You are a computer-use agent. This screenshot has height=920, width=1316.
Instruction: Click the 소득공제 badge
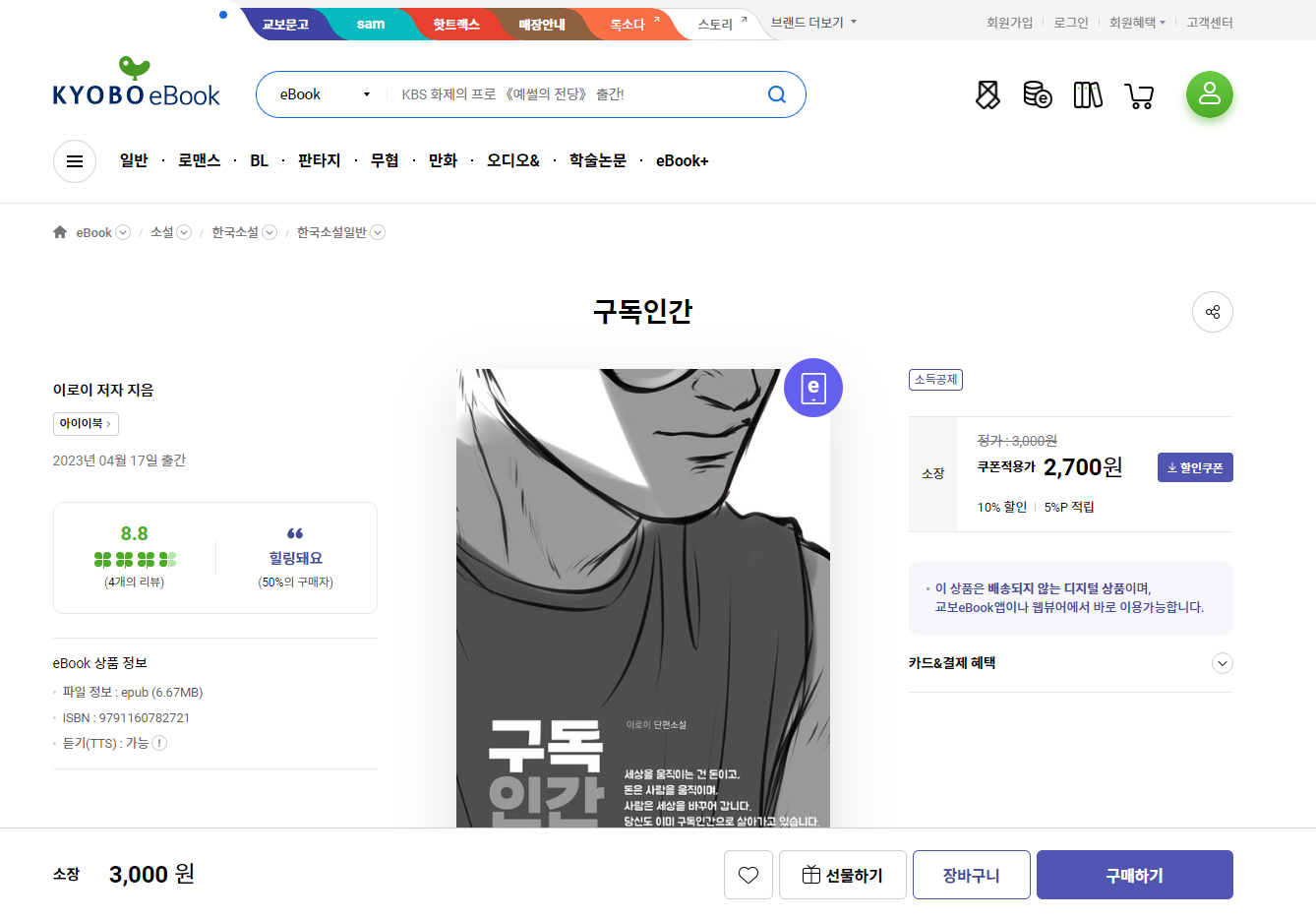[935, 380]
